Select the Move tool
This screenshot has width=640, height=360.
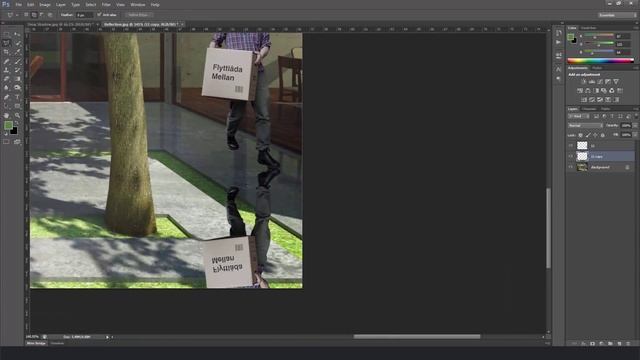[x=17, y=34]
